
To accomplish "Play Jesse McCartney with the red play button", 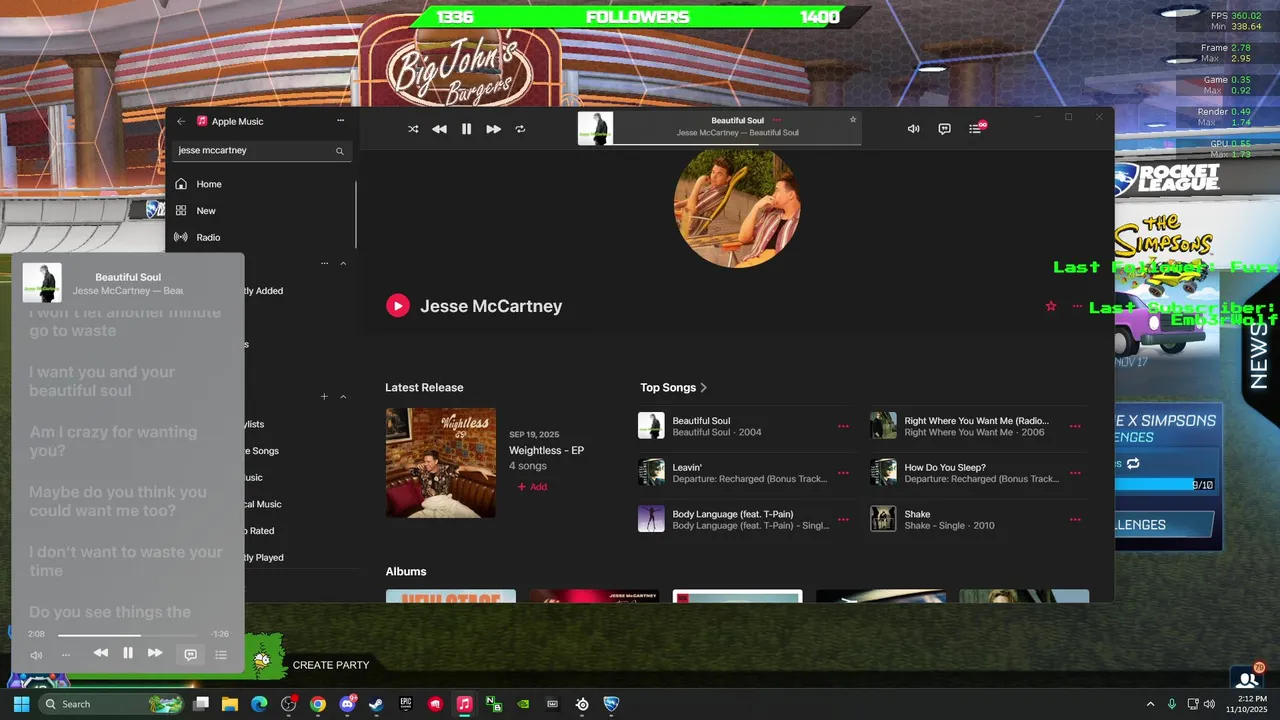I will click(x=398, y=306).
